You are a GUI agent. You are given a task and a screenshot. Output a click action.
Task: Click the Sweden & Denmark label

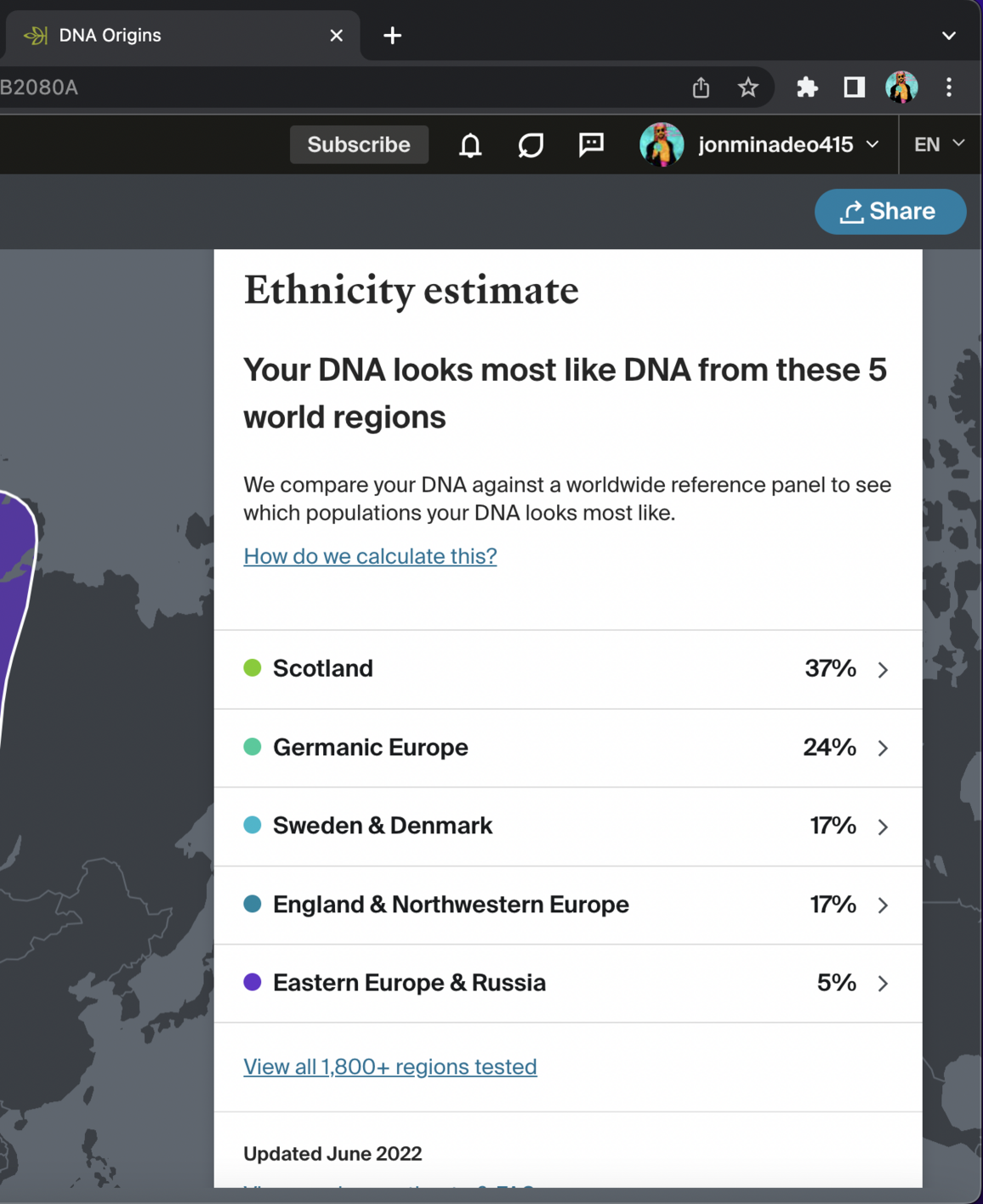383,826
